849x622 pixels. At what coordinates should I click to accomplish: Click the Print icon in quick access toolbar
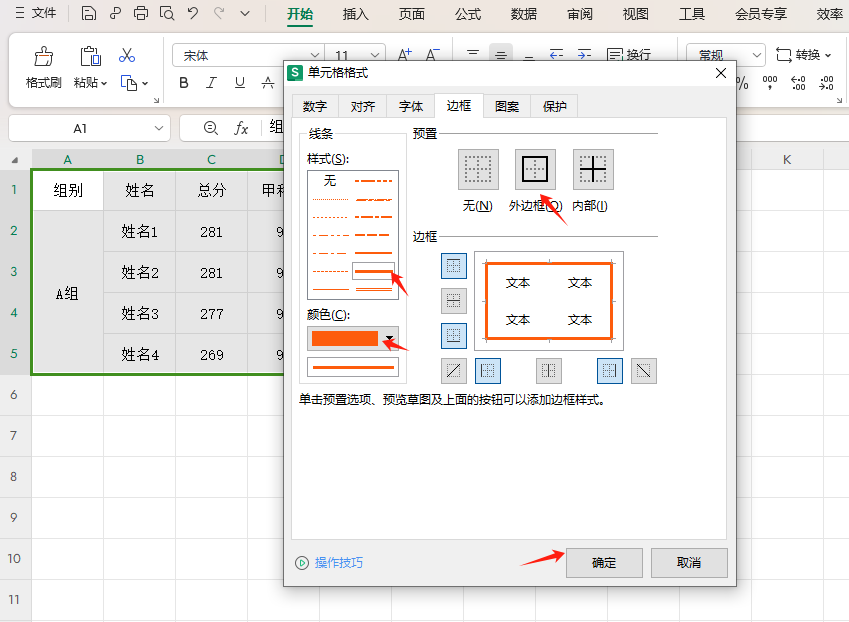(141, 13)
